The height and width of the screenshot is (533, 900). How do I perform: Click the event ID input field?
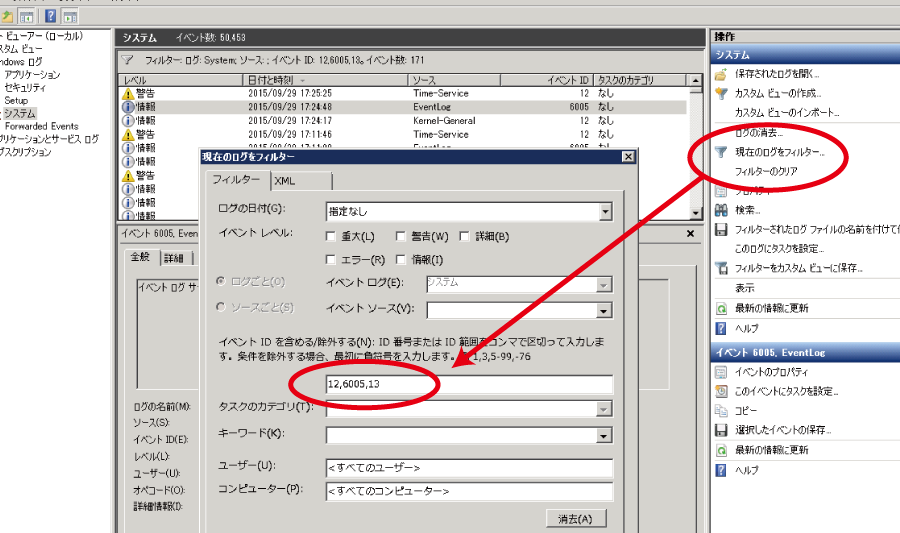coord(469,384)
